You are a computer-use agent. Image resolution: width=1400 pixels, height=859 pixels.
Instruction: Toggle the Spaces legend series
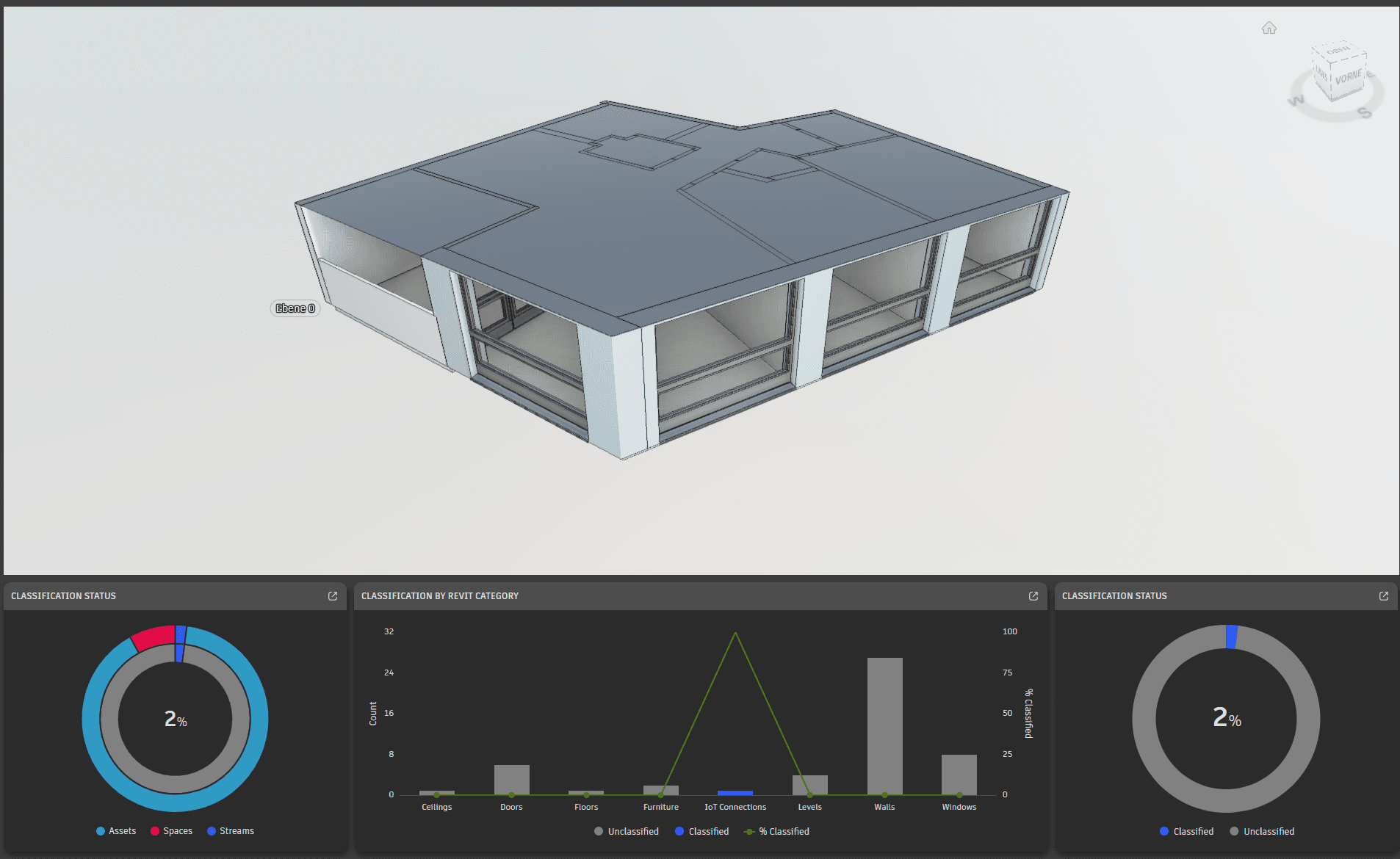(171, 831)
